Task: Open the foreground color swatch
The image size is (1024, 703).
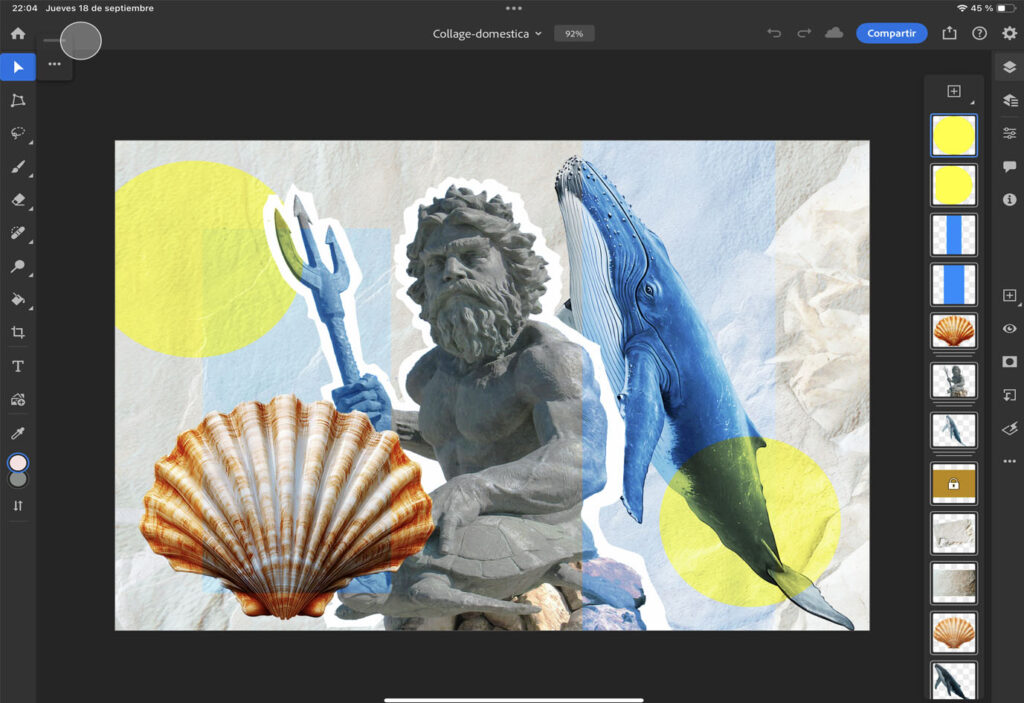Action: (x=17, y=463)
